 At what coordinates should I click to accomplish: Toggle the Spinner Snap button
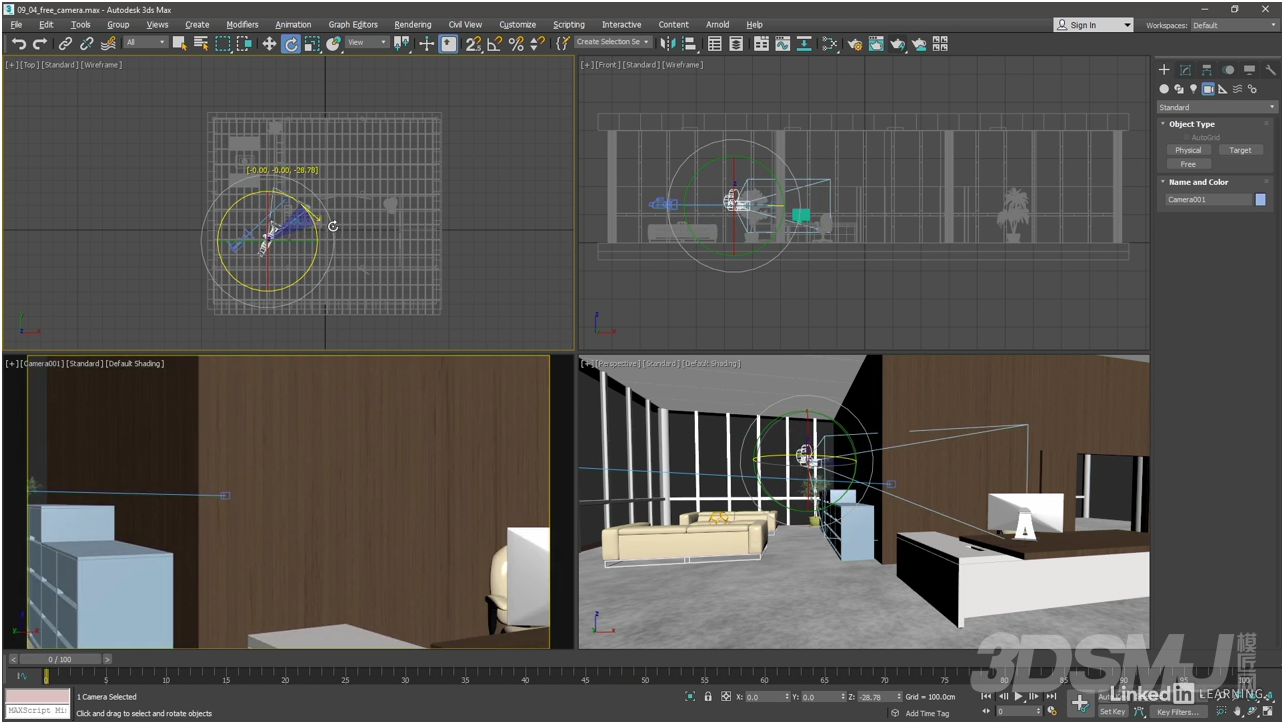(x=538, y=43)
